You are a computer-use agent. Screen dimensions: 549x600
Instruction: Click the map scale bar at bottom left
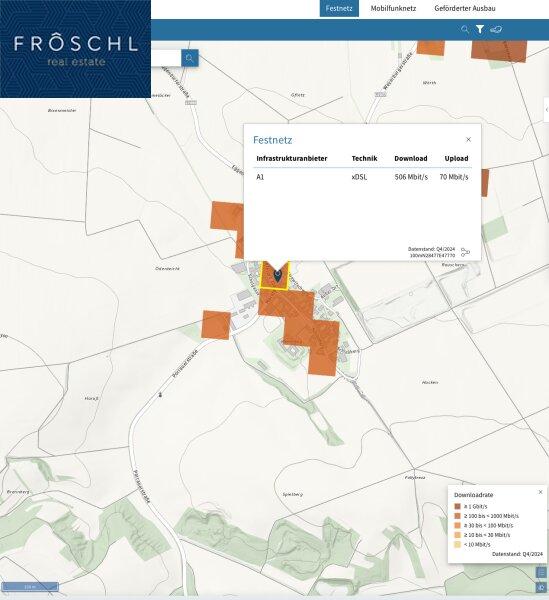(30, 587)
